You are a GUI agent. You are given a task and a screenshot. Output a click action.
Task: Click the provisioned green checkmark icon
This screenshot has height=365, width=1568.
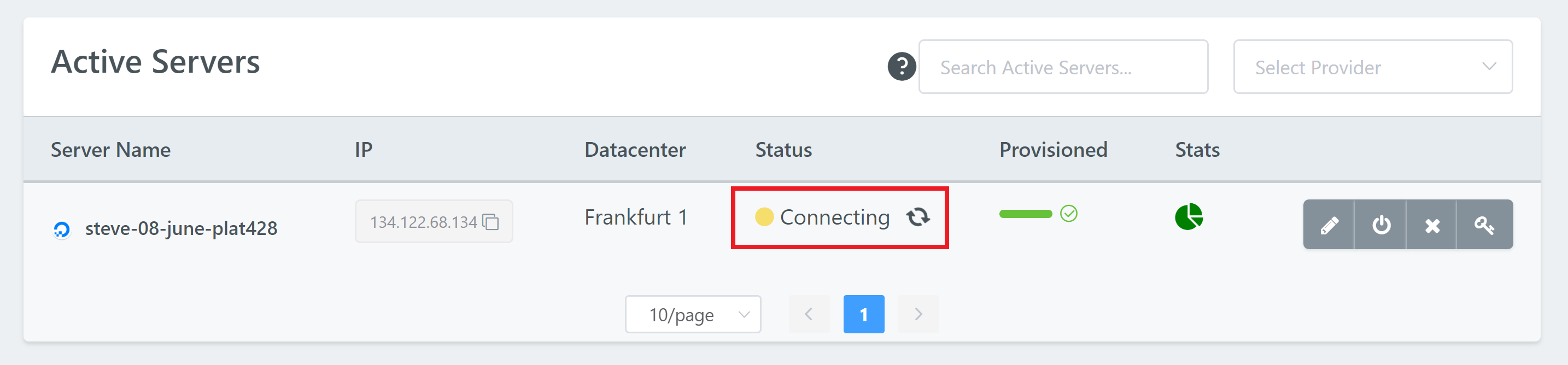[x=1068, y=214]
